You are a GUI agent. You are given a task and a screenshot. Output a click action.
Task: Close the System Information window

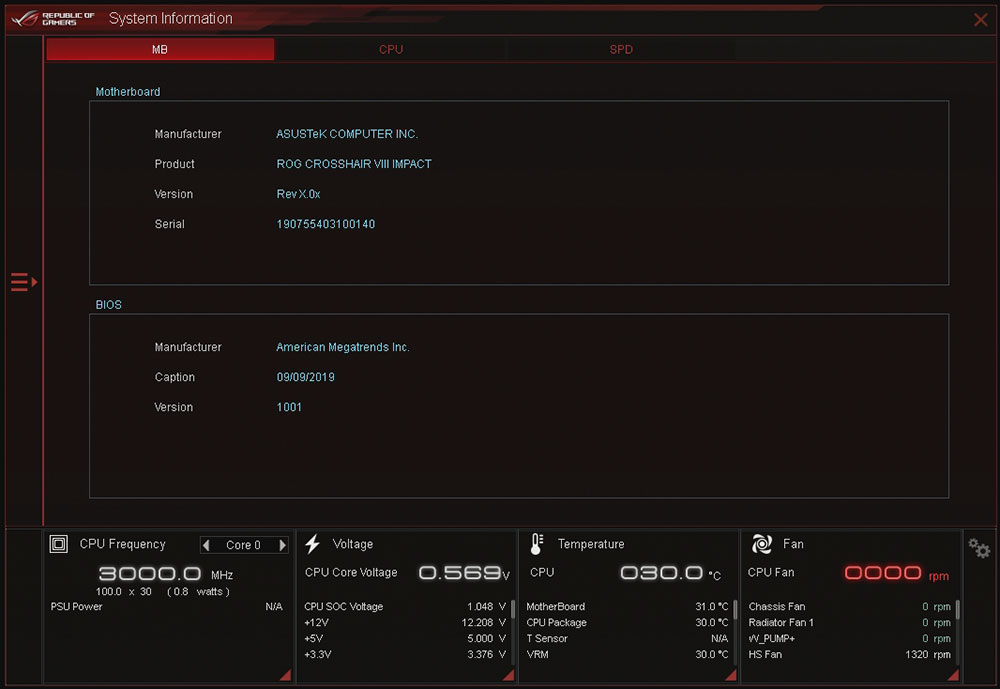[980, 20]
